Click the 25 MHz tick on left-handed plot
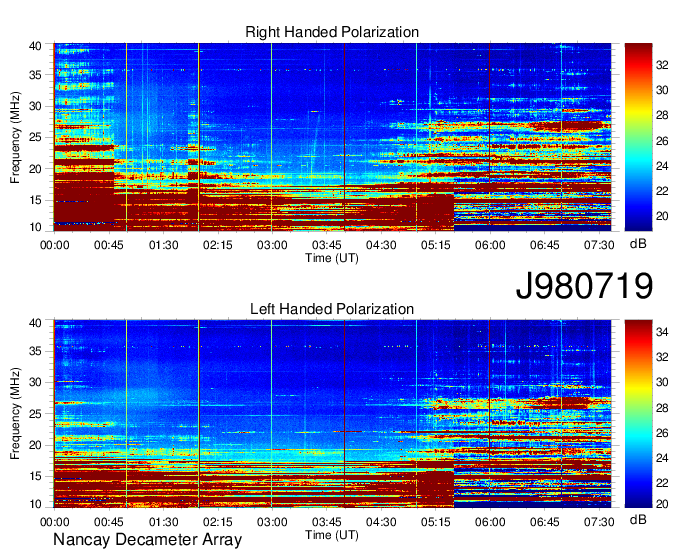 [35, 414]
